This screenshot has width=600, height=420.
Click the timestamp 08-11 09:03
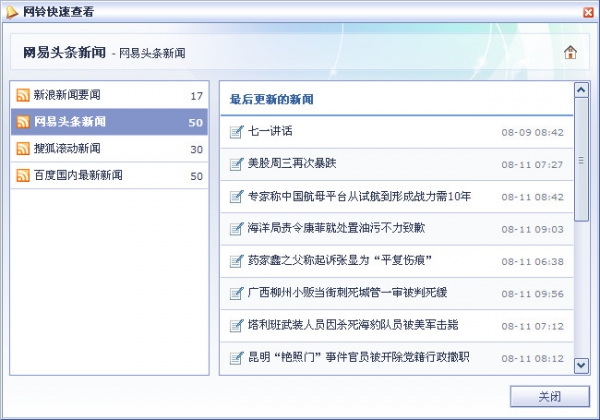pyautogui.click(x=532, y=230)
